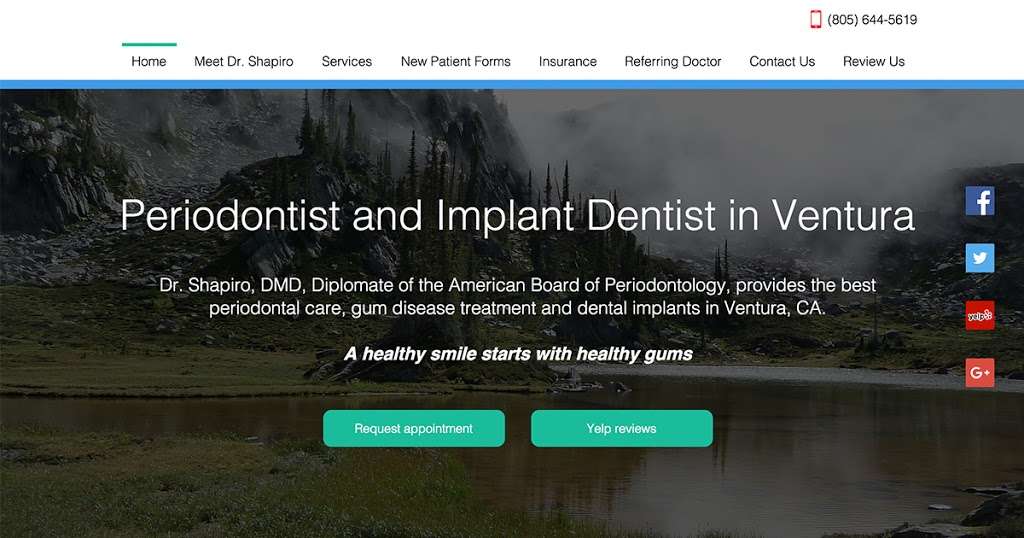
Task: Navigate to the Insurance page
Action: coord(568,61)
